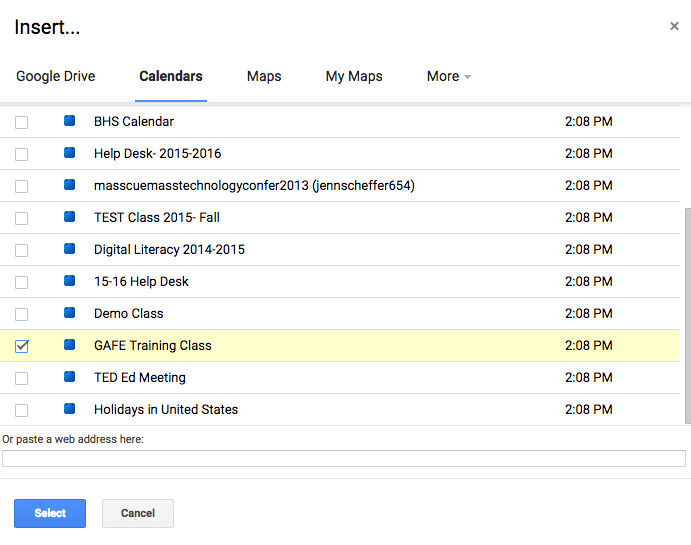Click the calendar icon next to Holidays in United States
This screenshot has height=545, width=691.
coord(70,409)
